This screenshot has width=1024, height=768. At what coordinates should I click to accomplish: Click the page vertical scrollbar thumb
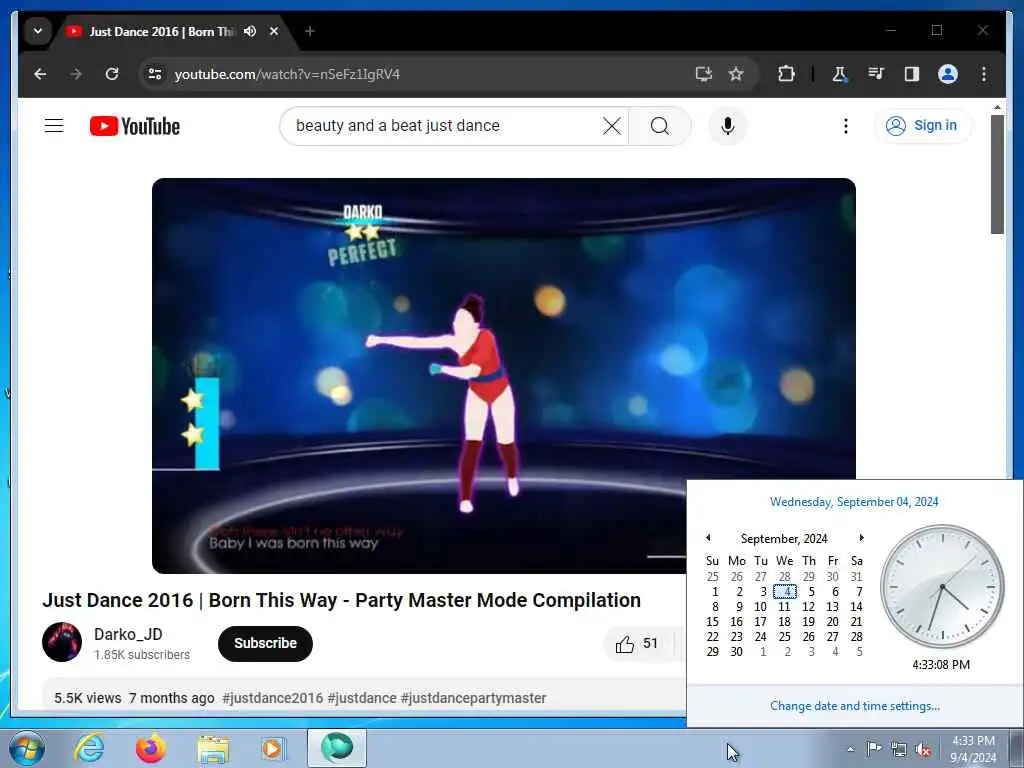(x=997, y=174)
